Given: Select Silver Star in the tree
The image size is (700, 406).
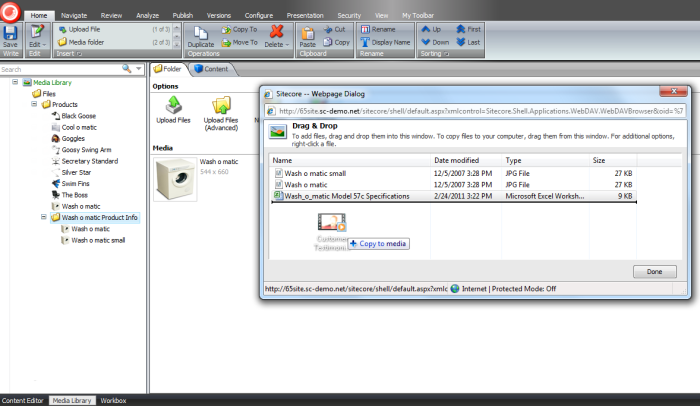Looking at the screenshot, I should point(71,172).
